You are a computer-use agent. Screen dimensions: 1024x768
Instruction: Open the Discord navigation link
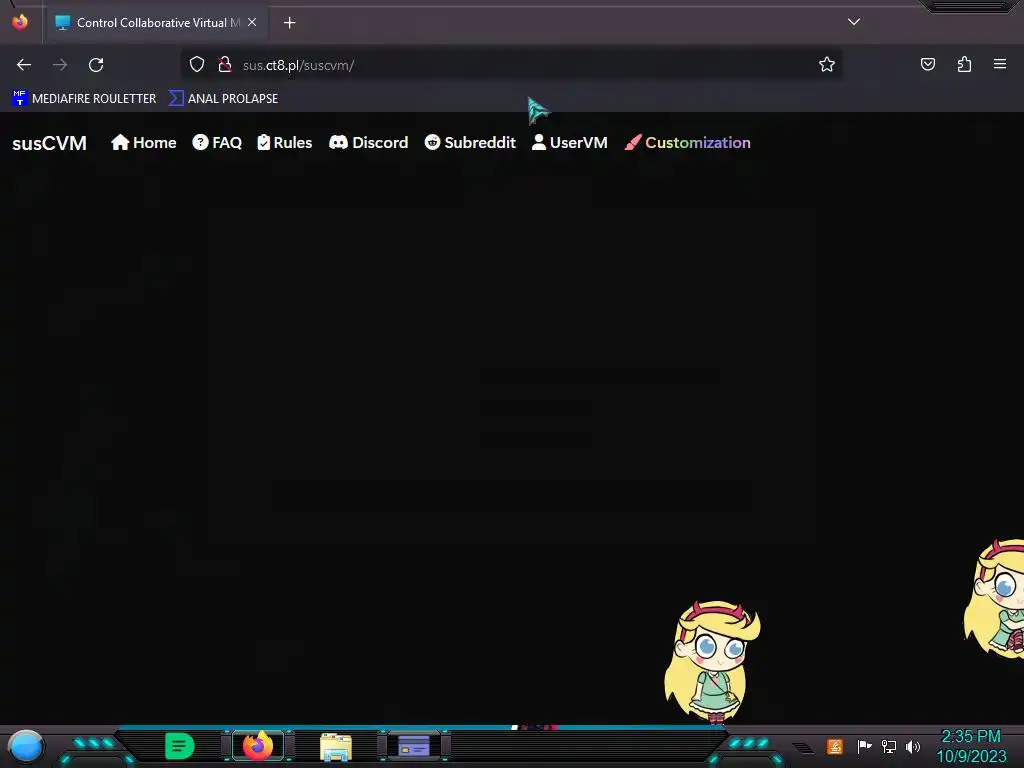[368, 142]
